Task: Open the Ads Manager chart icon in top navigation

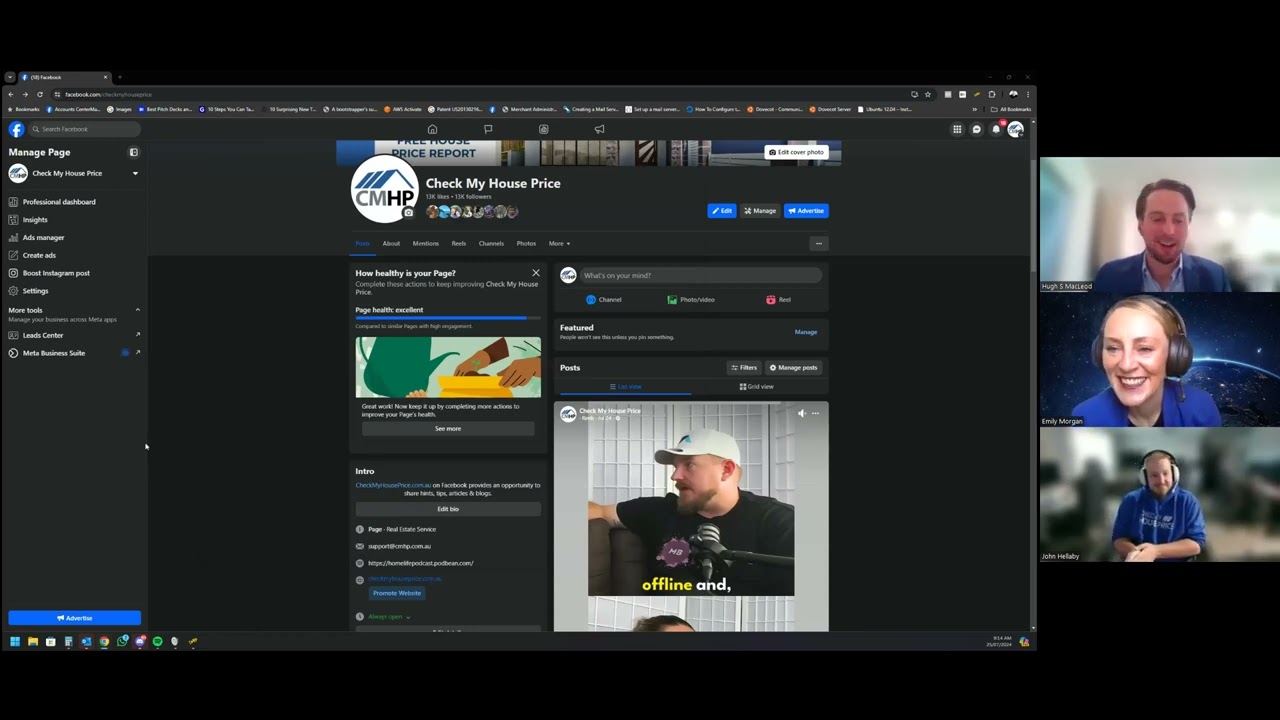Action: coord(544,129)
